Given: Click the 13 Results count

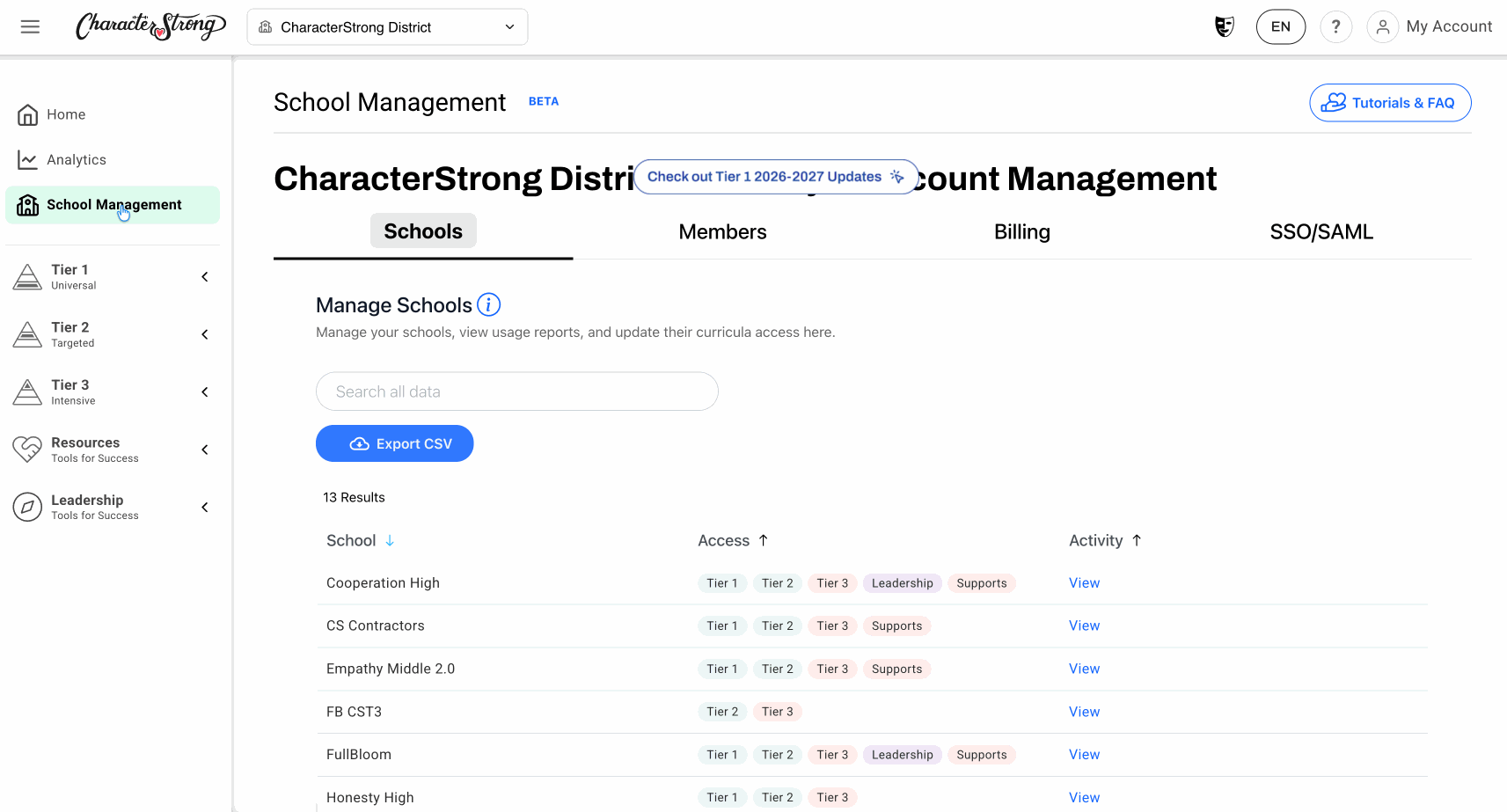Looking at the screenshot, I should pos(354,497).
